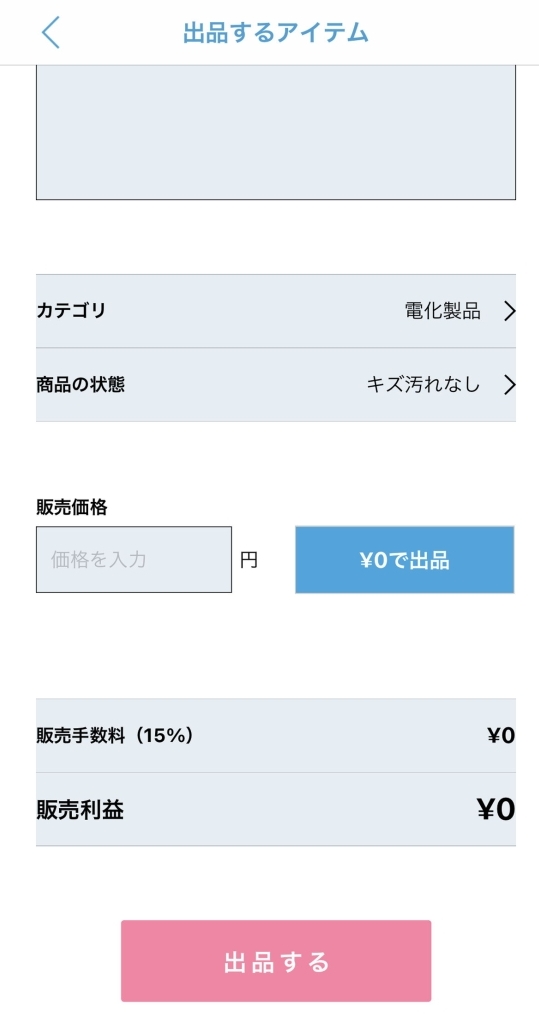Submit listing with pink 出品する button

[276, 961]
